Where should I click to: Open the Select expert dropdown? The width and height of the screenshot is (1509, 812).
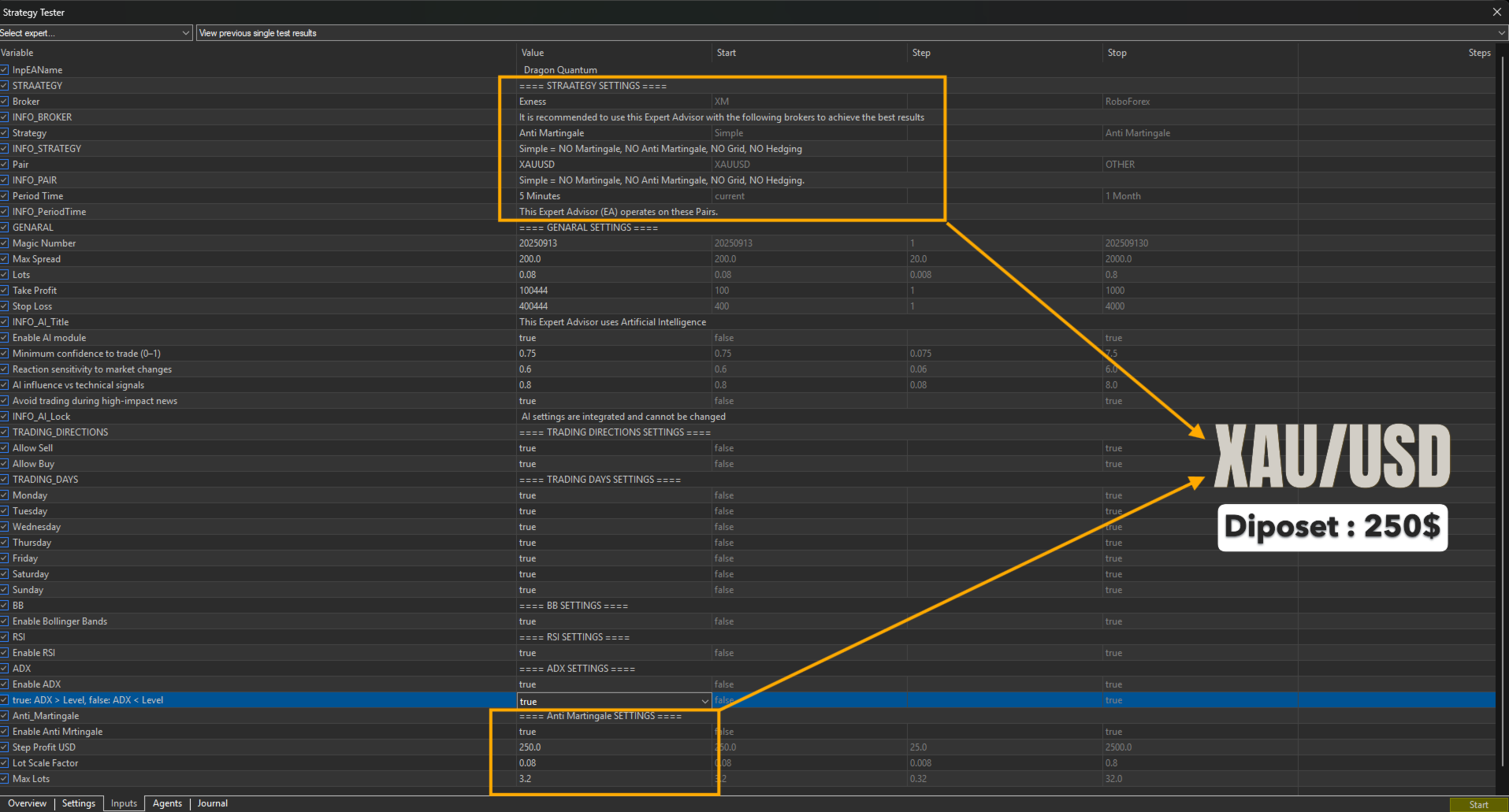[x=95, y=33]
